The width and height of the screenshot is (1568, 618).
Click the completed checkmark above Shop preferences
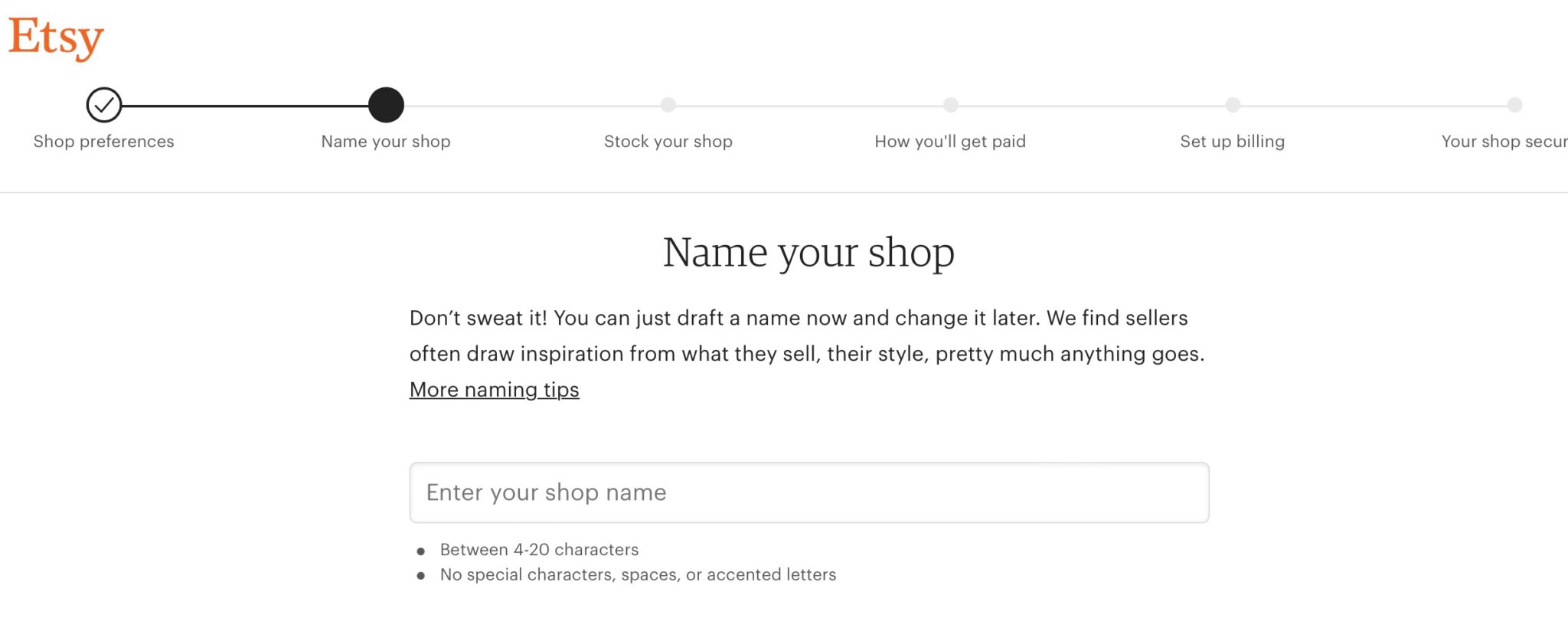pyautogui.click(x=104, y=105)
